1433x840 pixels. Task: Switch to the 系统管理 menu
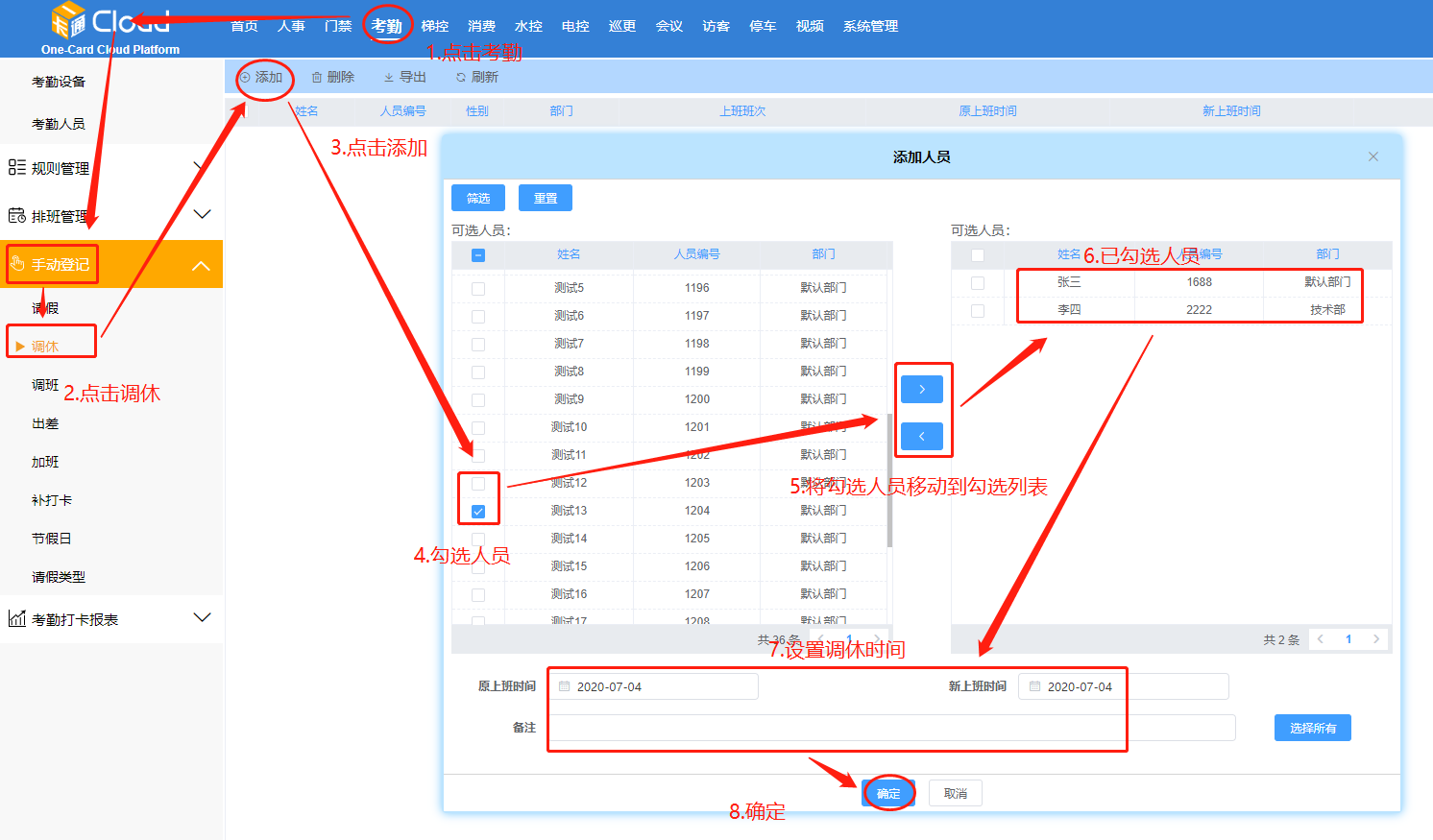pyautogui.click(x=869, y=26)
